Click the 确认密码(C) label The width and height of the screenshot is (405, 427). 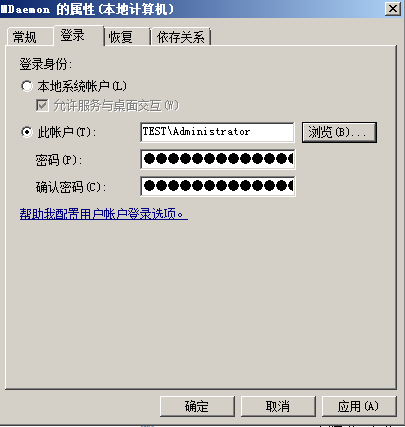pos(71,187)
